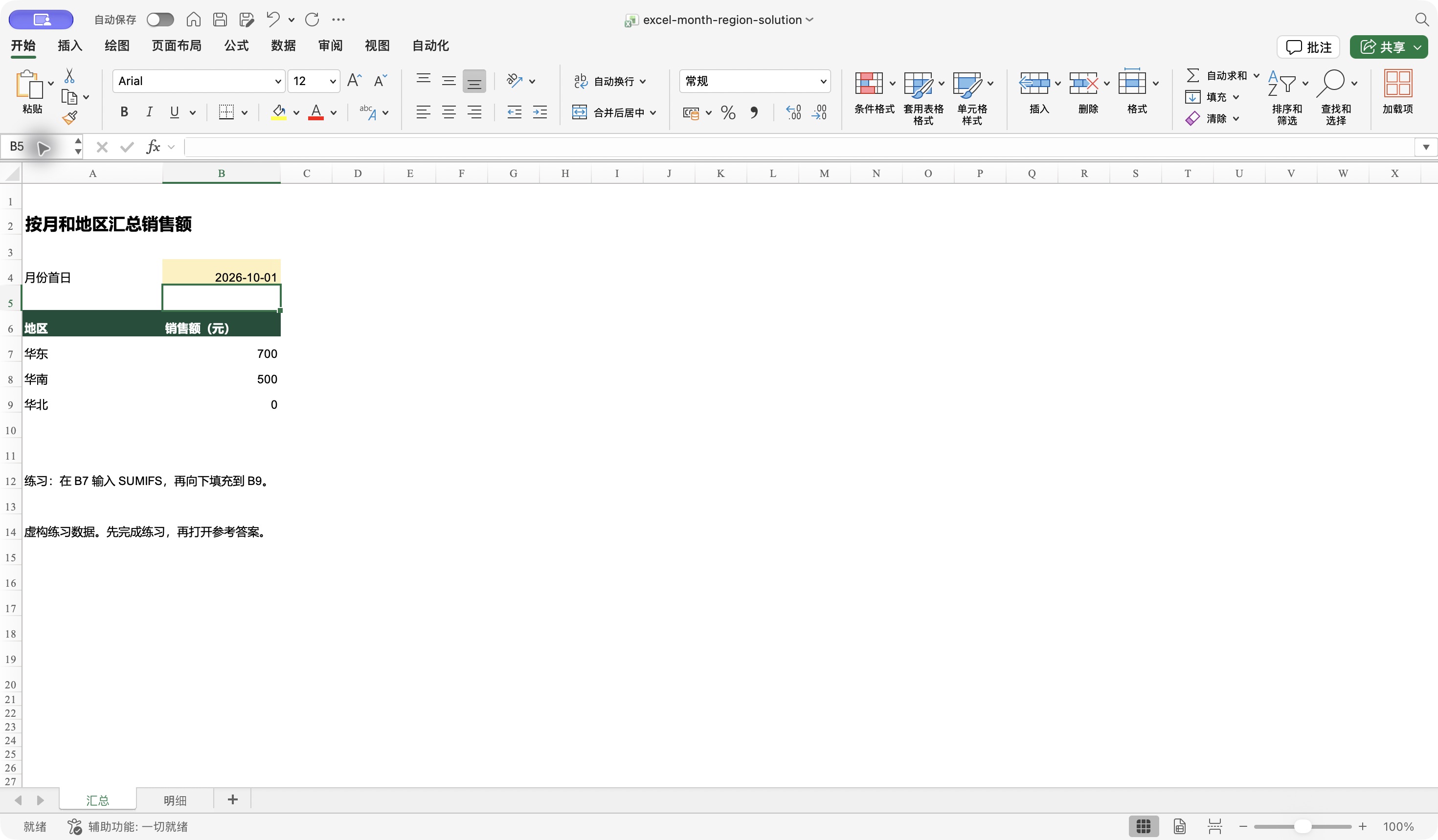Image resolution: width=1438 pixels, height=840 pixels.
Task: Click the 加载项 add-ins icon
Action: (x=1397, y=83)
